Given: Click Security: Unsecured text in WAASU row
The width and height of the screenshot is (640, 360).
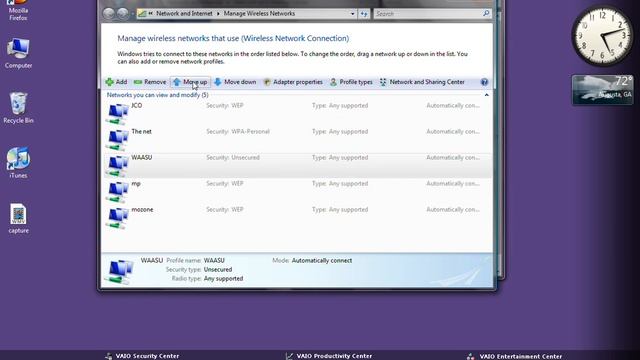Looking at the screenshot, I should [233, 158].
